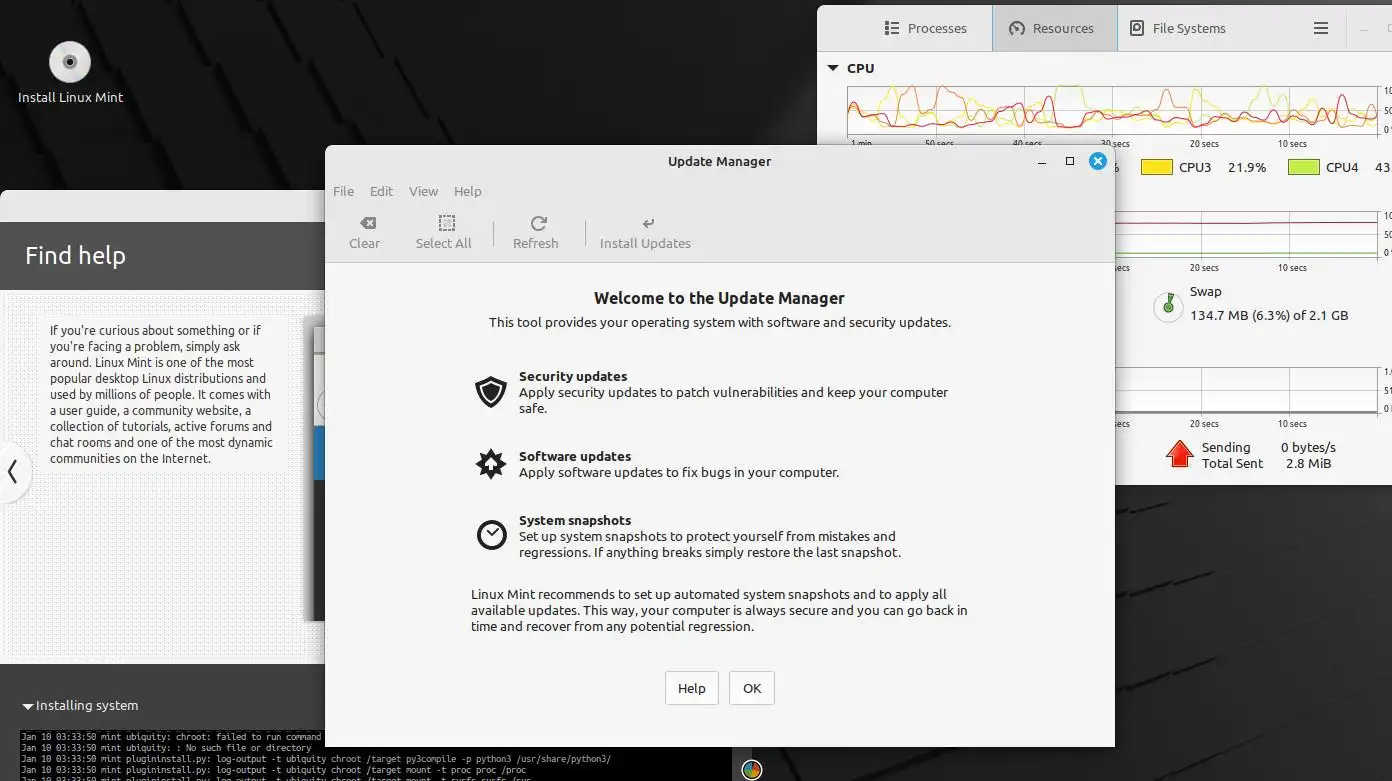Click the Update Manager title bar
This screenshot has height=781, width=1392.
719,161
